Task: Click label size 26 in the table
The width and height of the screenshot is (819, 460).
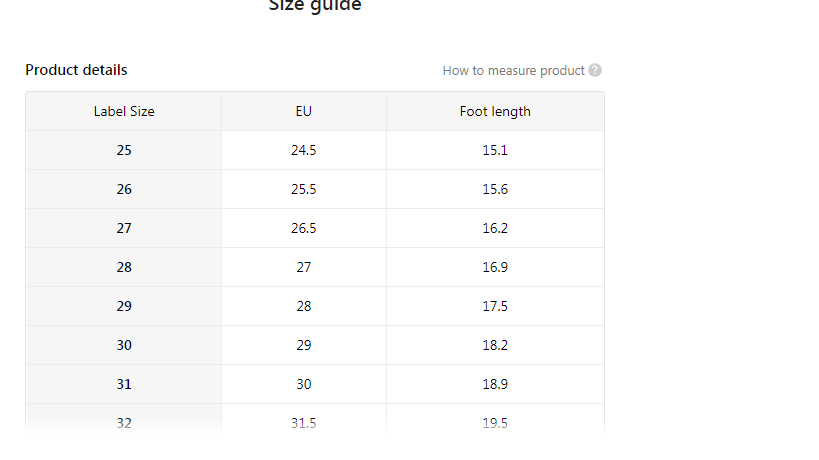Action: point(124,189)
